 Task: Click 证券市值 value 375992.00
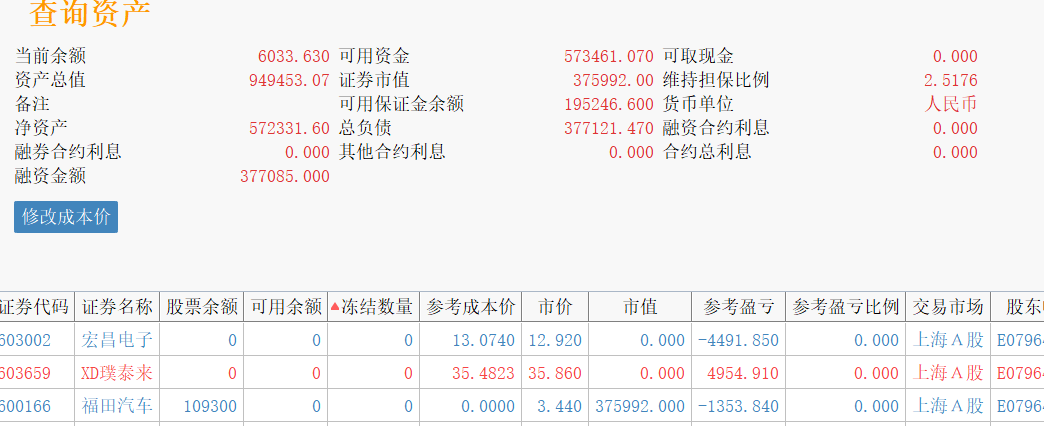click(x=613, y=81)
